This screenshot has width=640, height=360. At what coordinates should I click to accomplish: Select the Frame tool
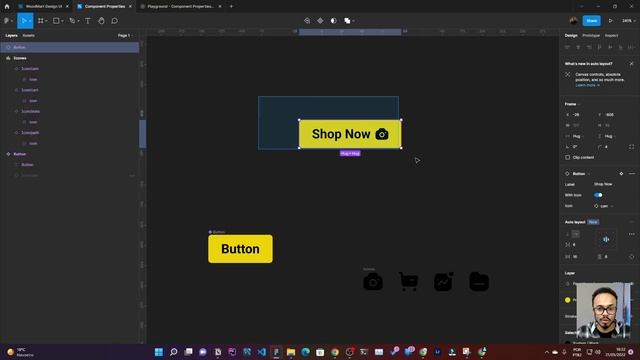pos(41,21)
